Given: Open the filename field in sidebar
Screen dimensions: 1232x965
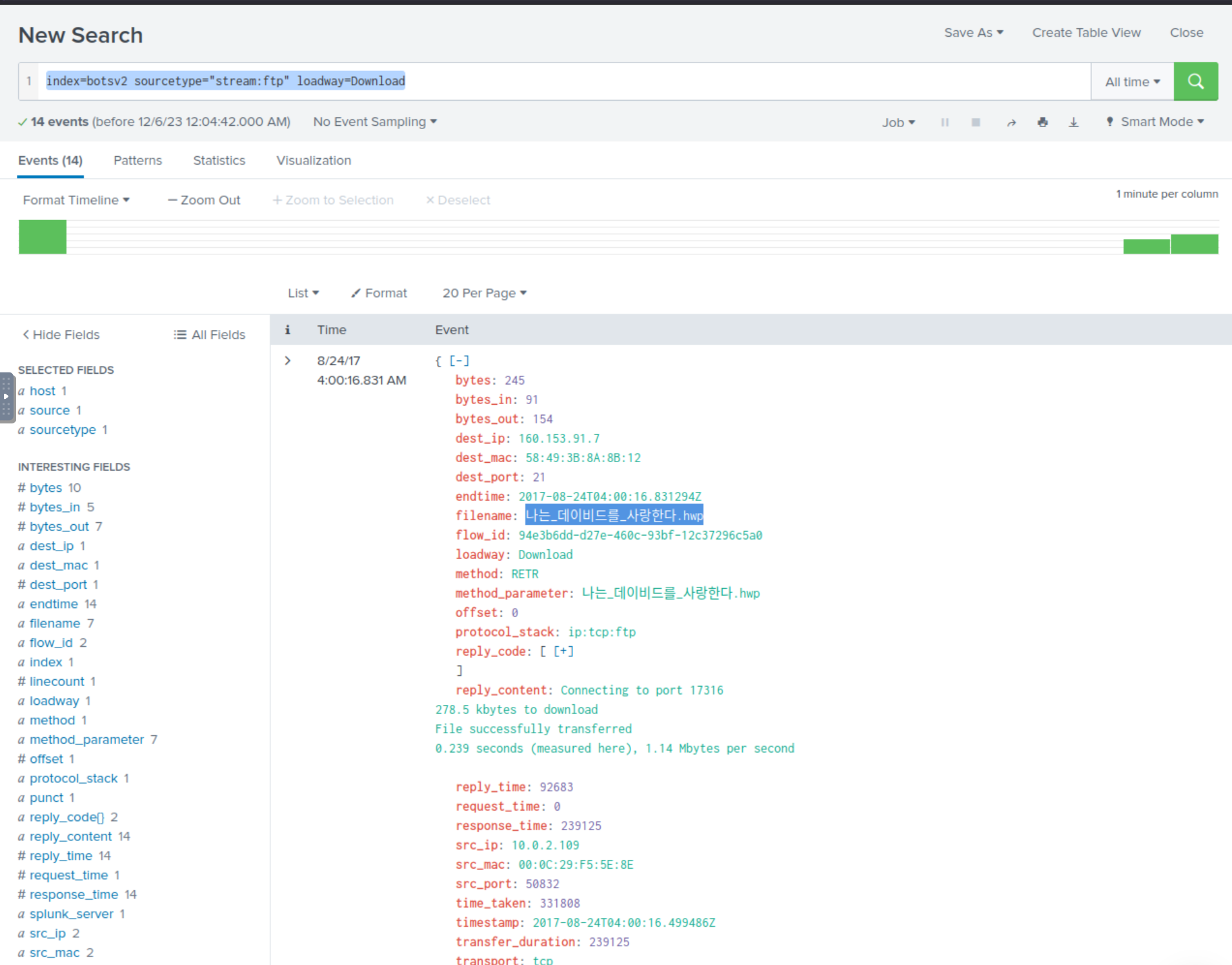Looking at the screenshot, I should [55, 623].
